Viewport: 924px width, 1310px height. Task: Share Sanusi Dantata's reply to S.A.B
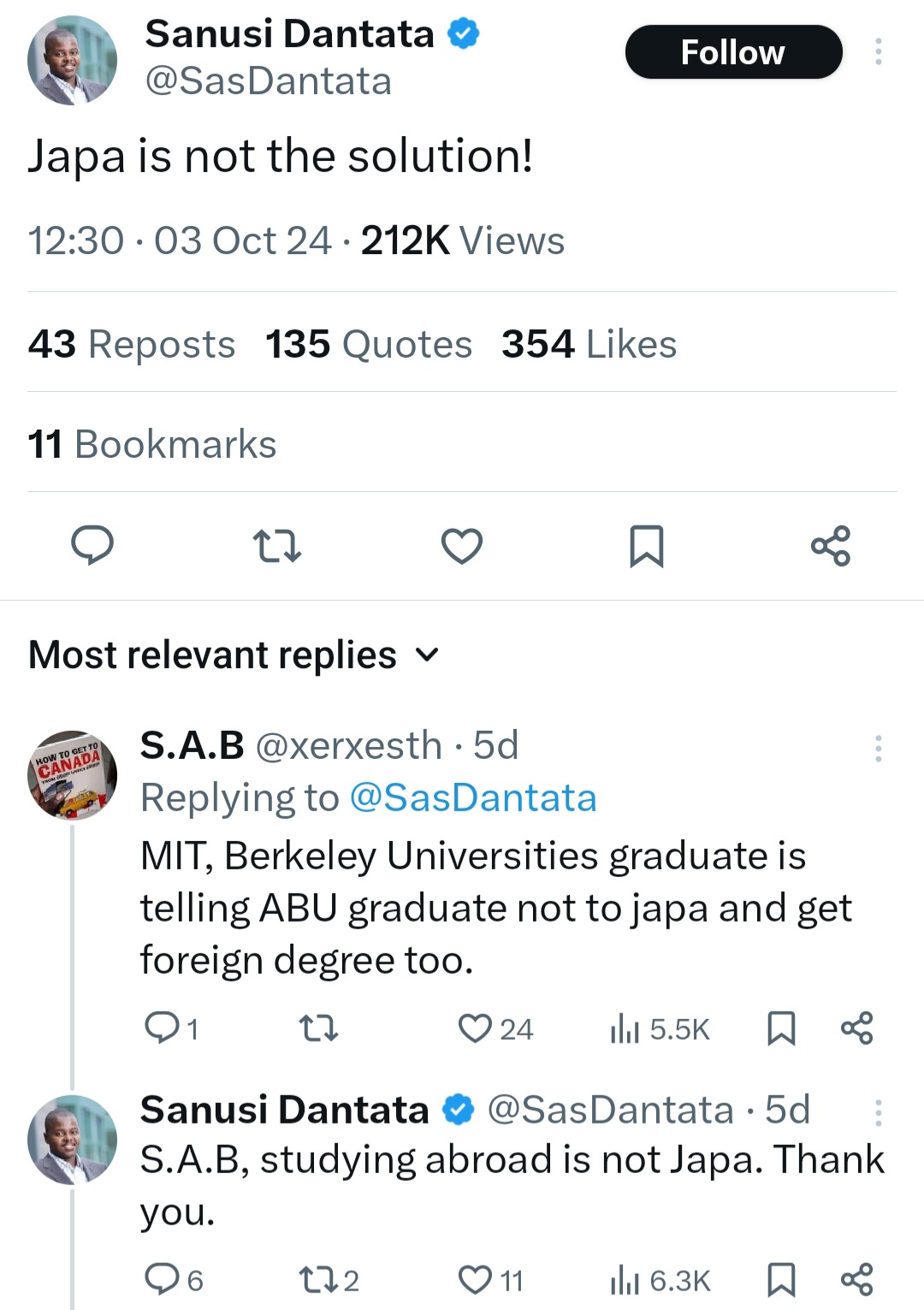click(x=856, y=1279)
